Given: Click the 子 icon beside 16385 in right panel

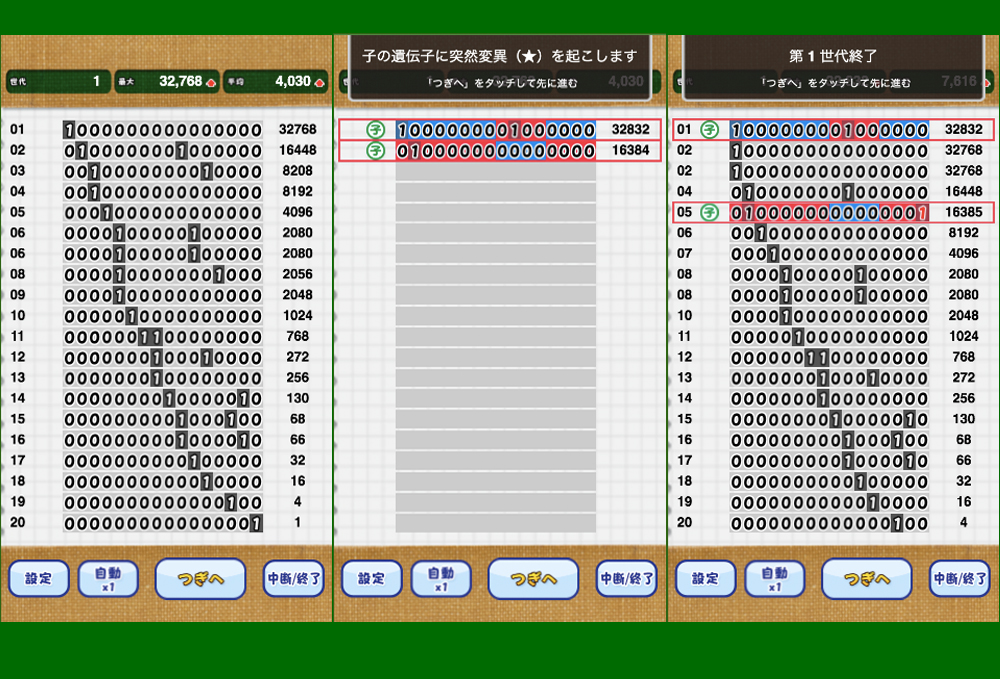Looking at the screenshot, I should 709,212.
